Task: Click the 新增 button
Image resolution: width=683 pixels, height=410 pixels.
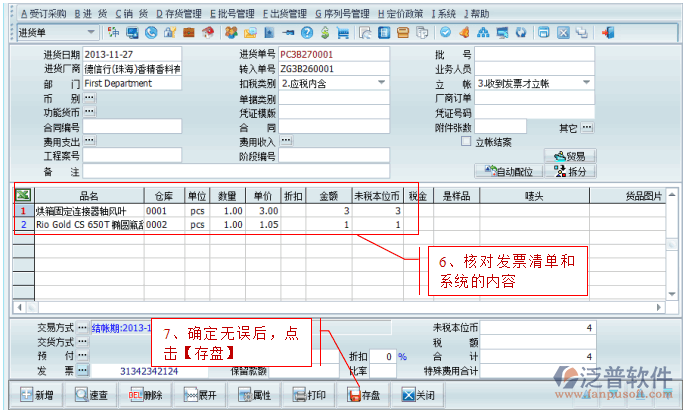Action: coord(37,395)
